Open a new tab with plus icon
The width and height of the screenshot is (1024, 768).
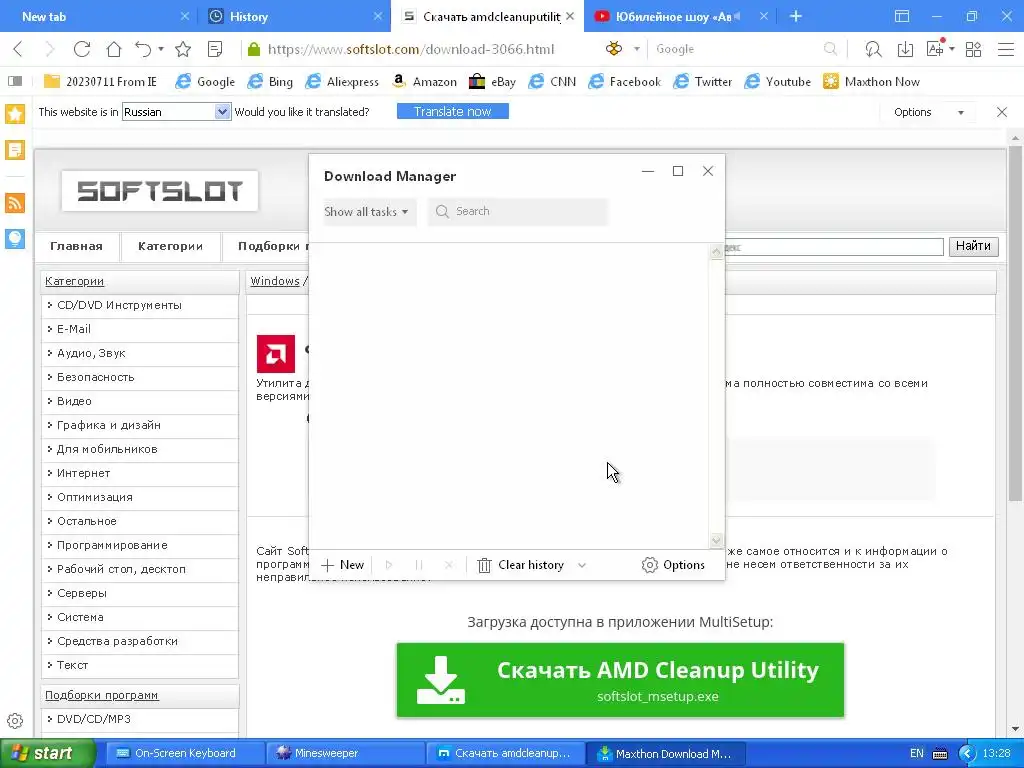[x=795, y=16]
